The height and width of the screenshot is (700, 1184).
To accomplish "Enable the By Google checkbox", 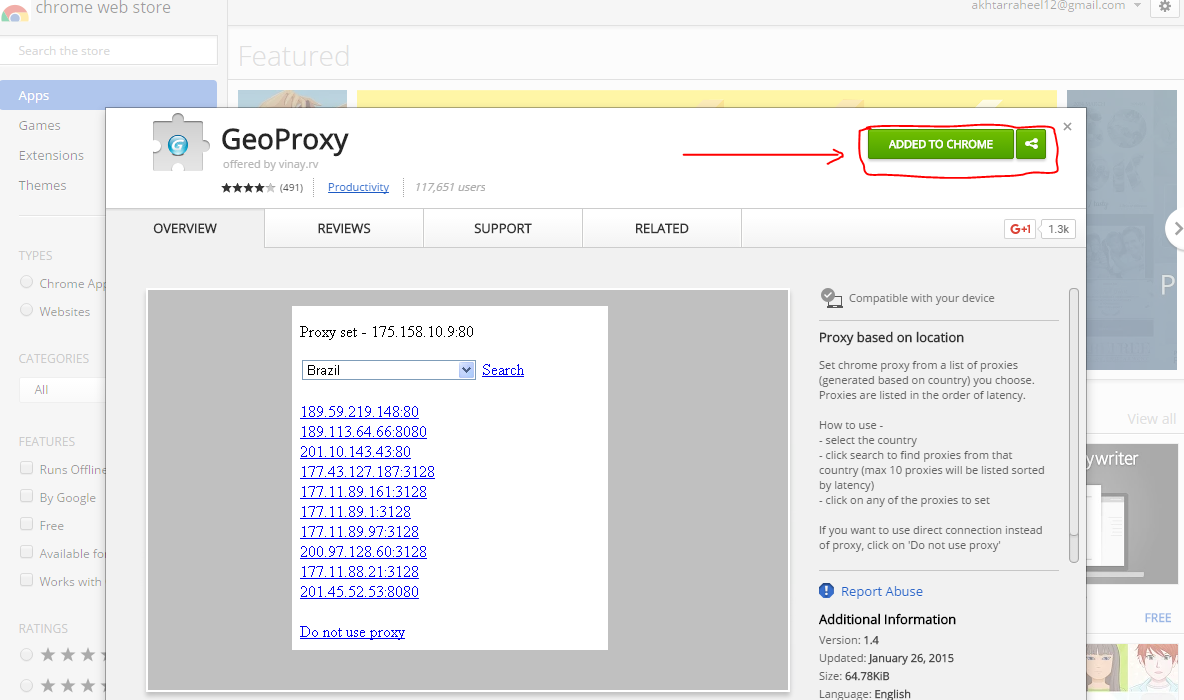I will [26, 496].
